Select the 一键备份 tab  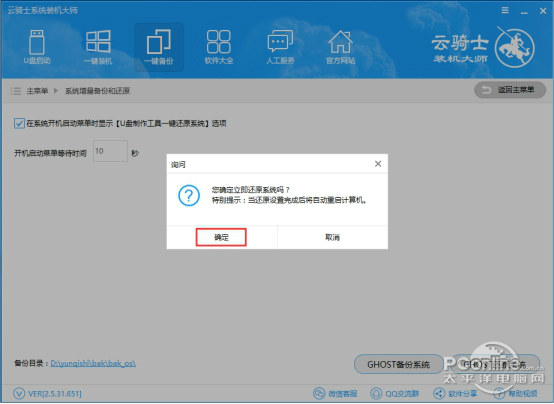tap(159, 47)
